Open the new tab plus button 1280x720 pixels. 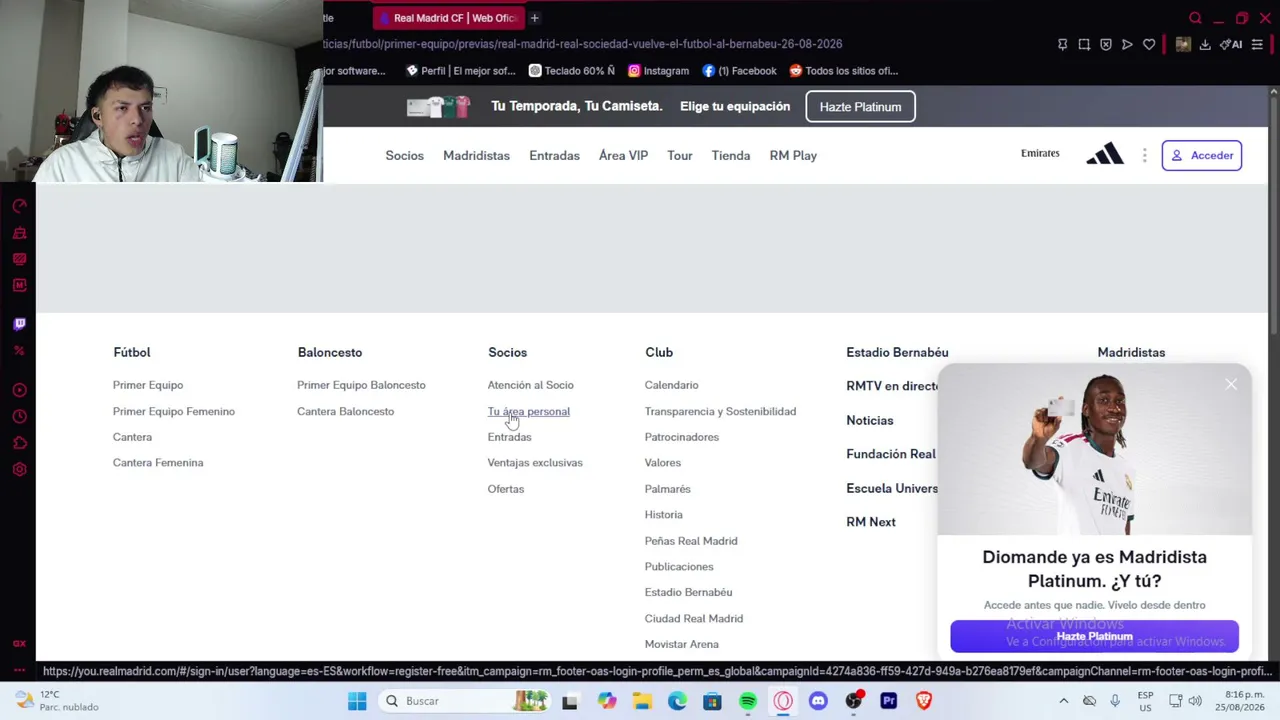(534, 18)
